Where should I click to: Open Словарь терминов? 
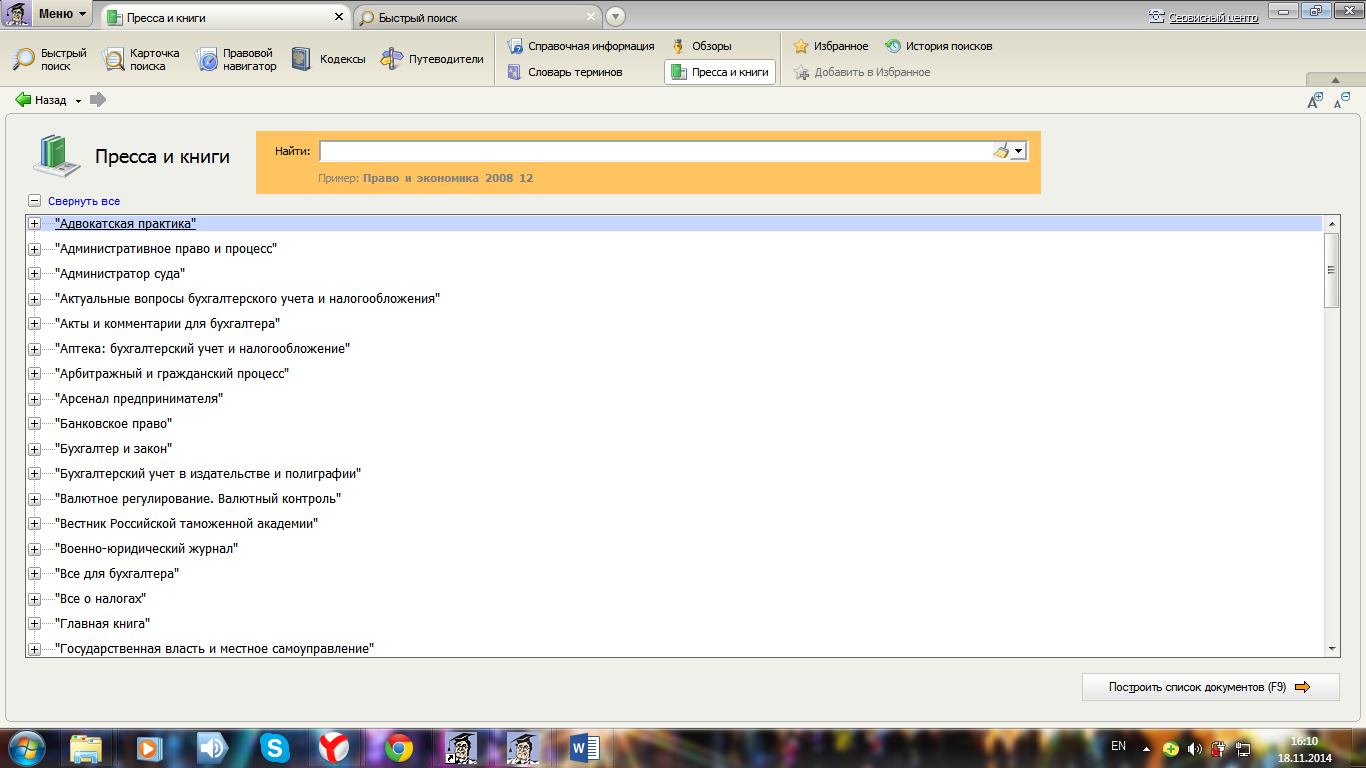[565, 72]
